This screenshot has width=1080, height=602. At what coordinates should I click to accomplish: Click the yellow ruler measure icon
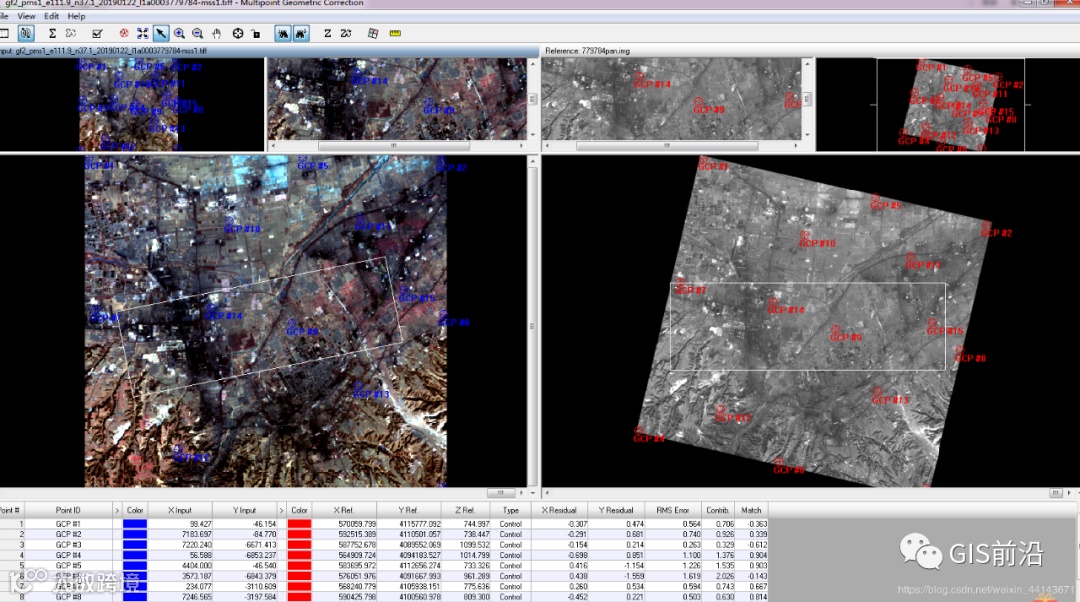[x=394, y=34]
